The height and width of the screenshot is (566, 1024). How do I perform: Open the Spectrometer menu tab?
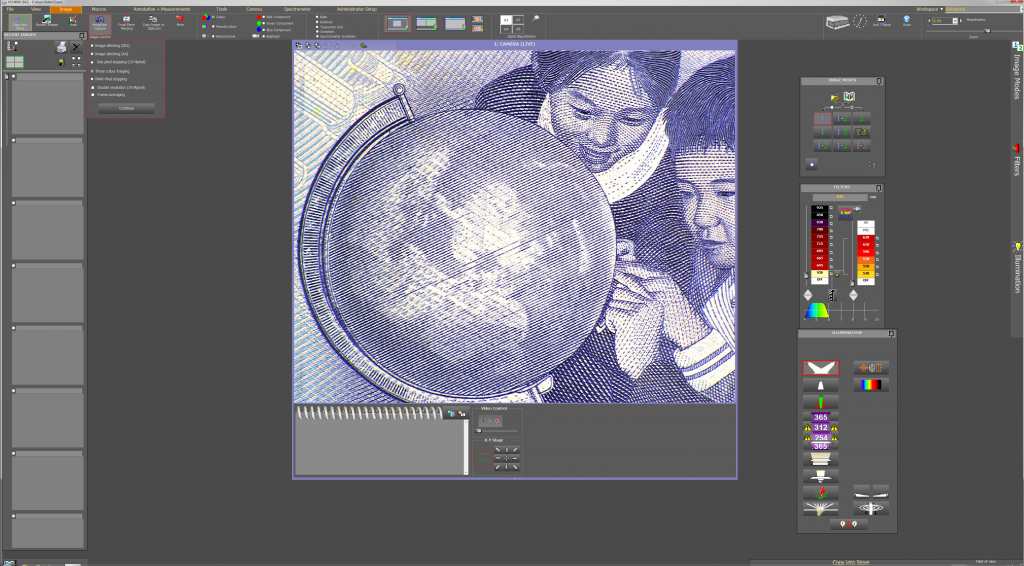(x=297, y=9)
